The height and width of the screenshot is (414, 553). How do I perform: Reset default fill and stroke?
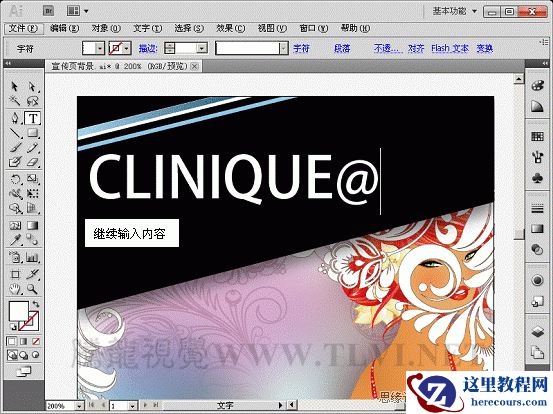13,327
